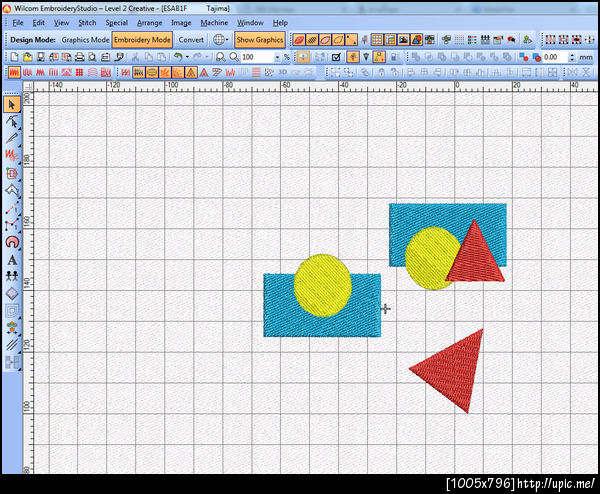Open the View menu

coord(61,23)
